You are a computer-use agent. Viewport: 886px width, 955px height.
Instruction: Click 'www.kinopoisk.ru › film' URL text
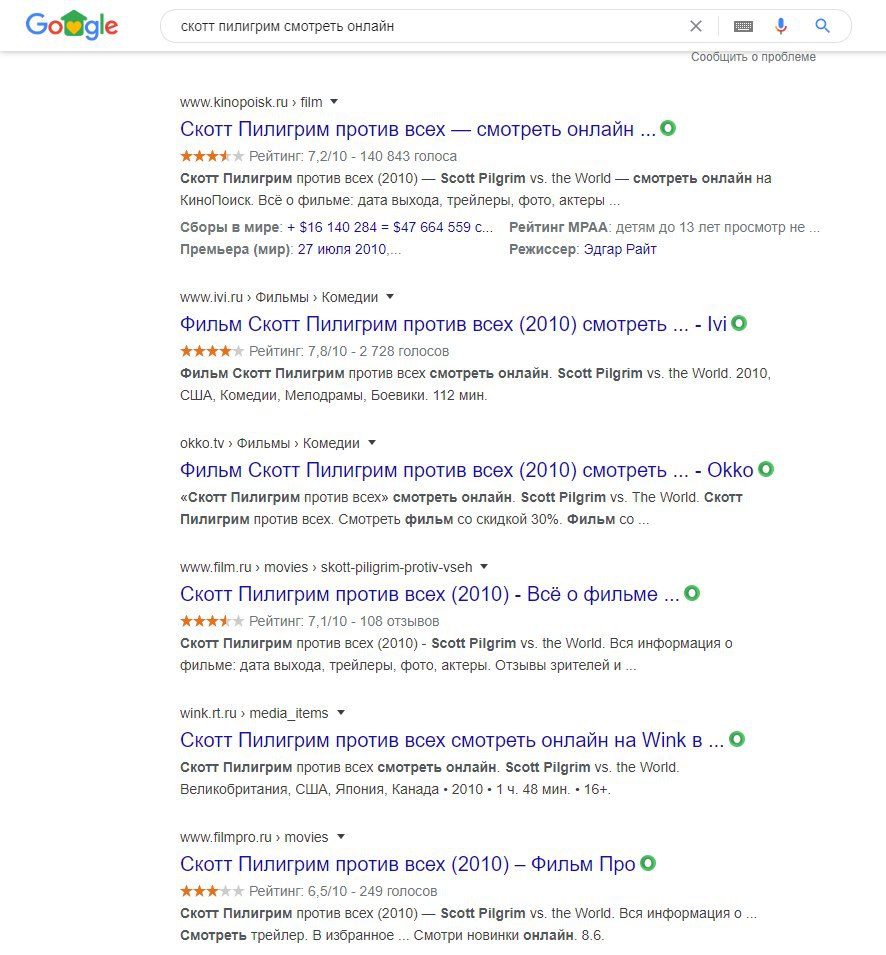coord(251,102)
